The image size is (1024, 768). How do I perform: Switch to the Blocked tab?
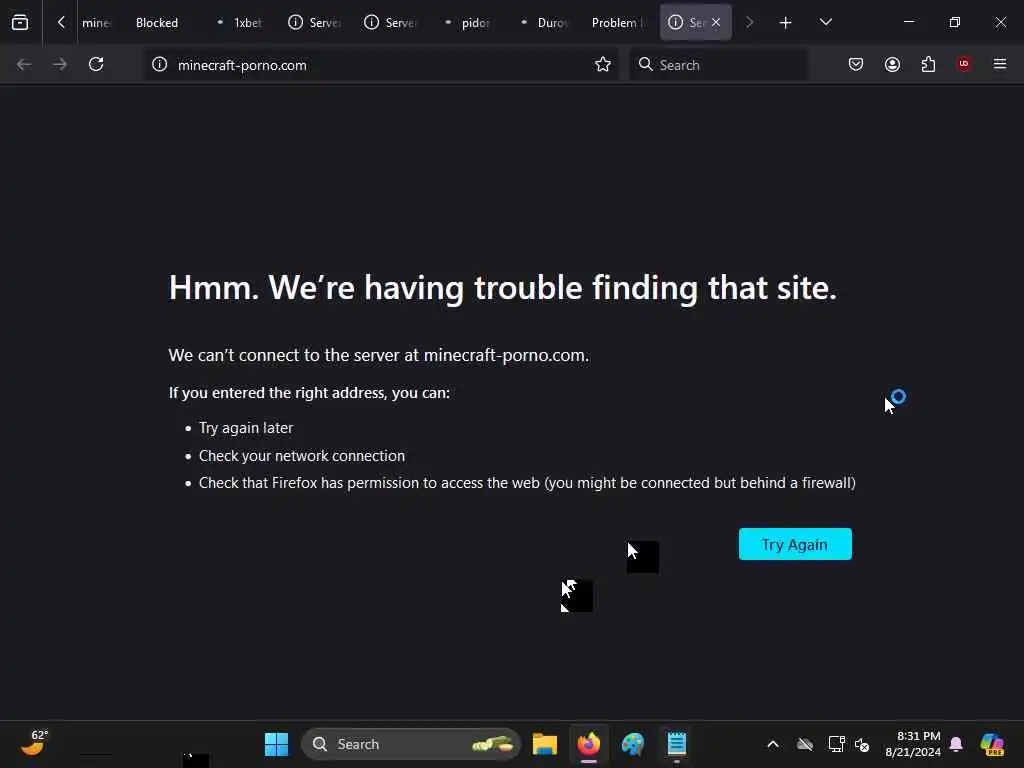pos(157,23)
